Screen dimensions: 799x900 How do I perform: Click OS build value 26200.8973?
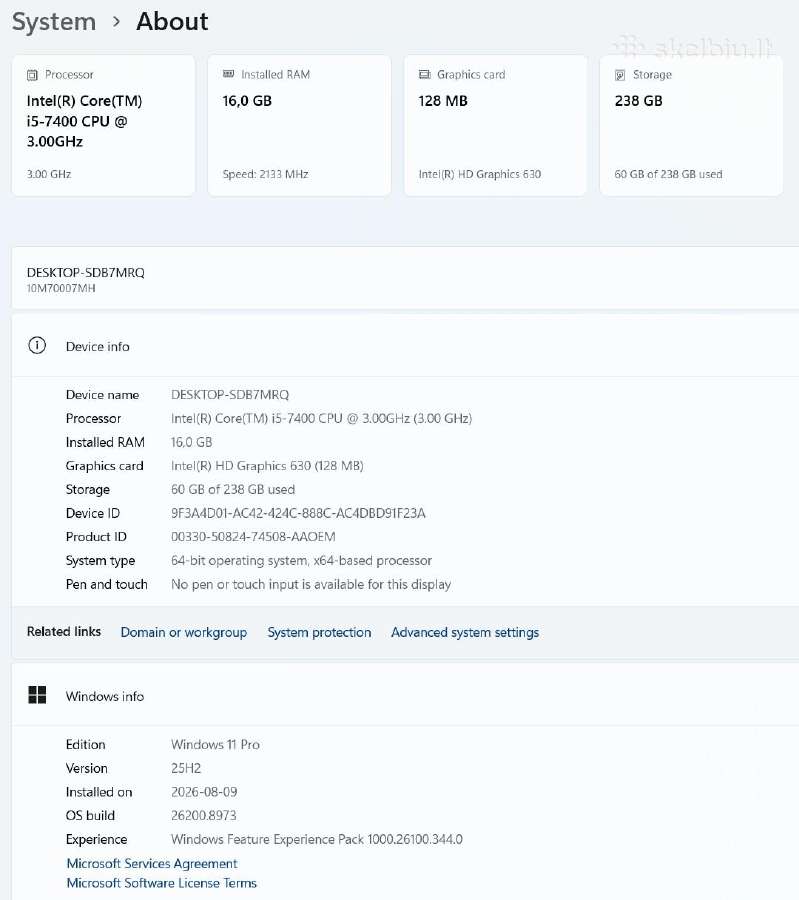[204, 816]
